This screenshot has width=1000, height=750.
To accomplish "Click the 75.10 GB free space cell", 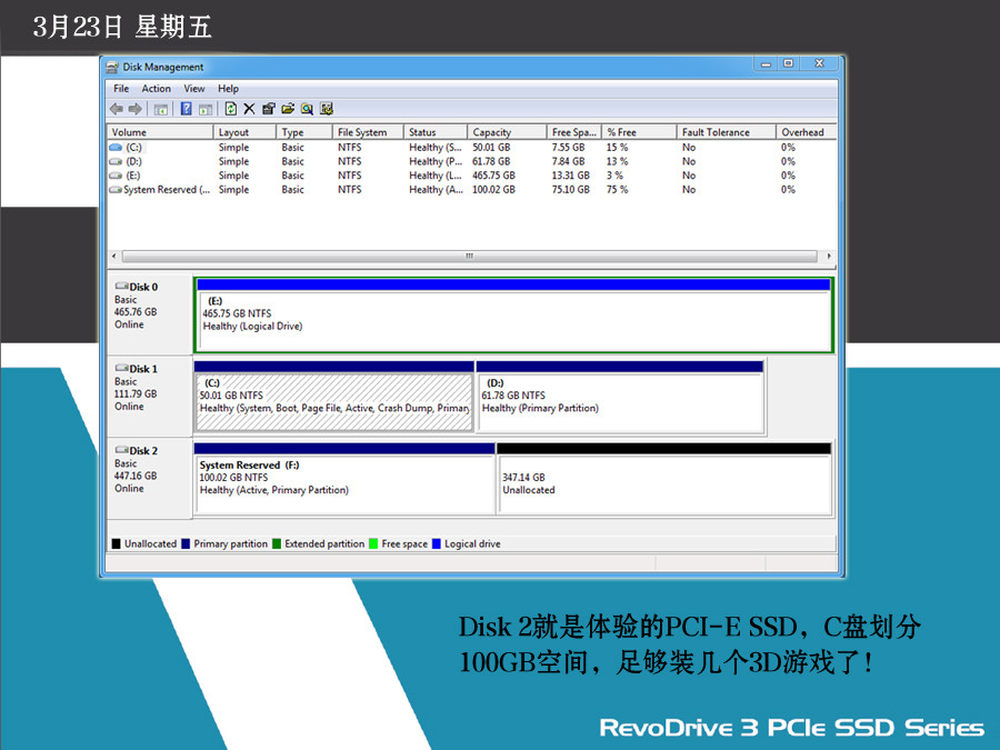I will [x=571, y=189].
